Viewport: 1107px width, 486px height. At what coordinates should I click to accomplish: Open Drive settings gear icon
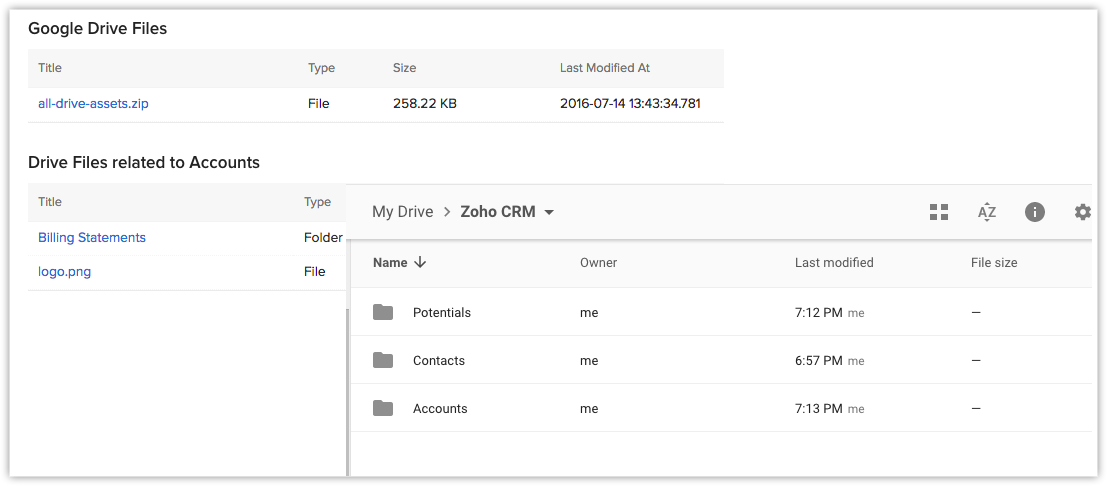(x=1082, y=212)
